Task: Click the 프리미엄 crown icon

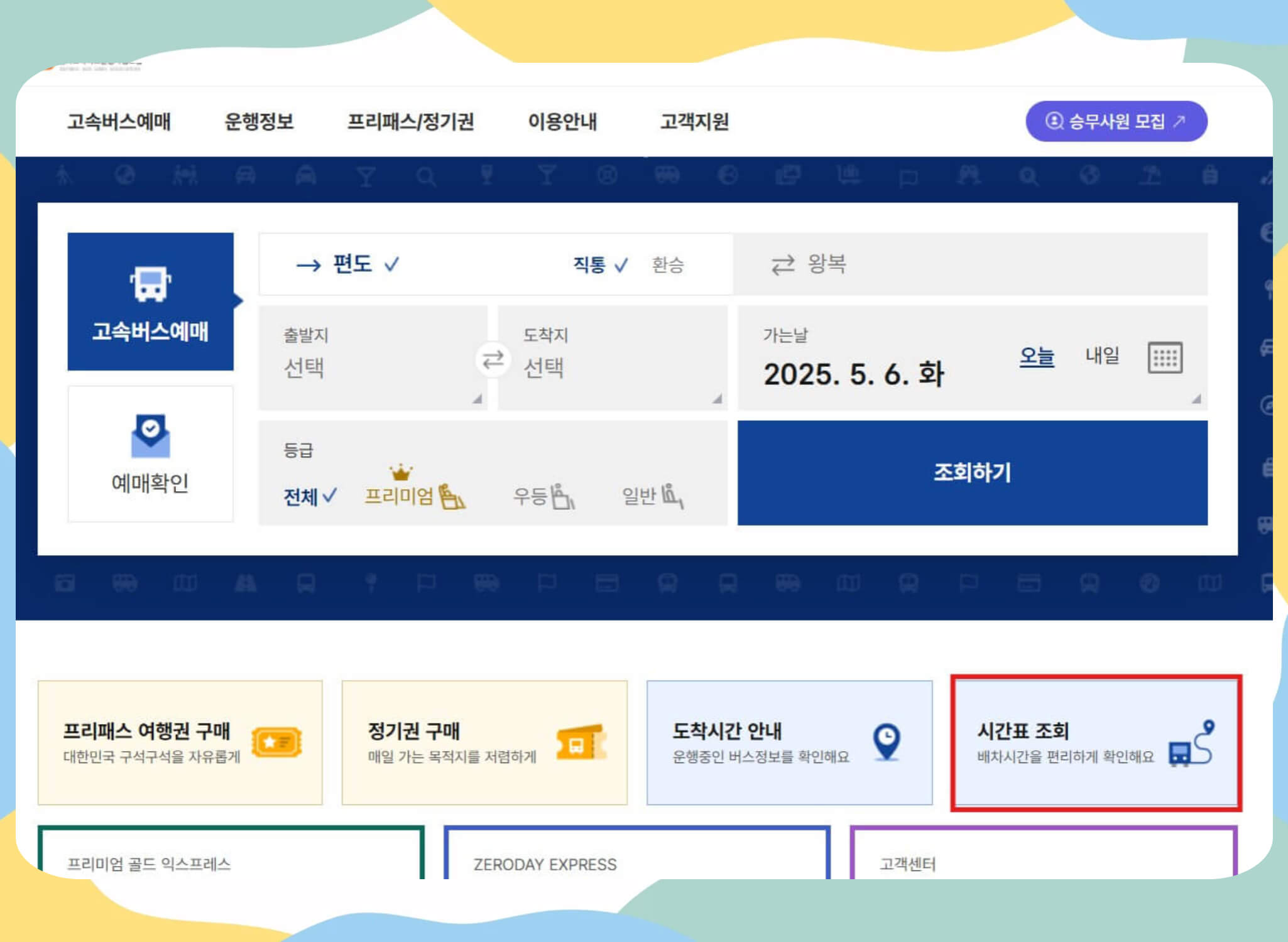Action: point(400,472)
